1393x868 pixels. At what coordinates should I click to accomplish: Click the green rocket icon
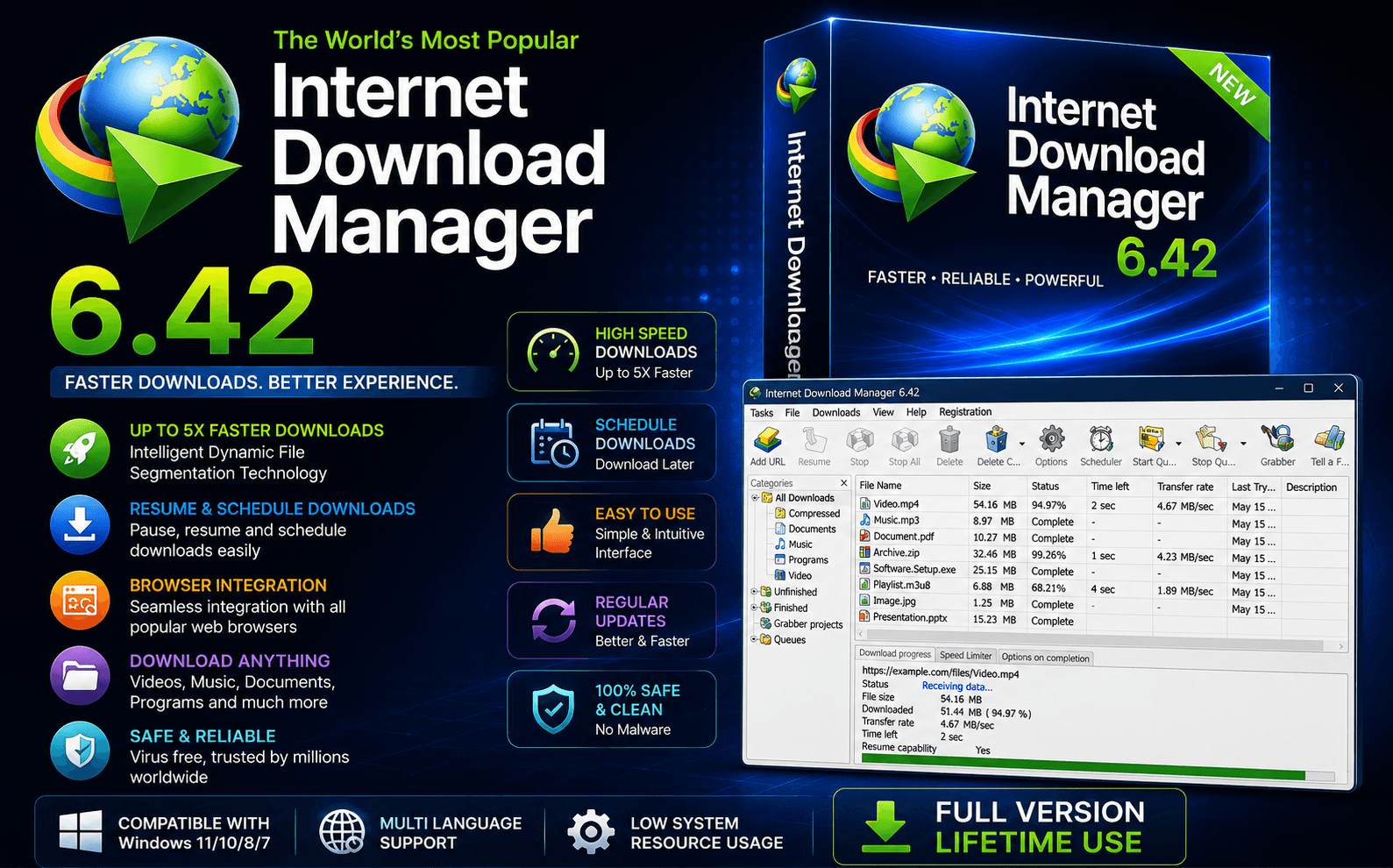pyautogui.click(x=80, y=449)
